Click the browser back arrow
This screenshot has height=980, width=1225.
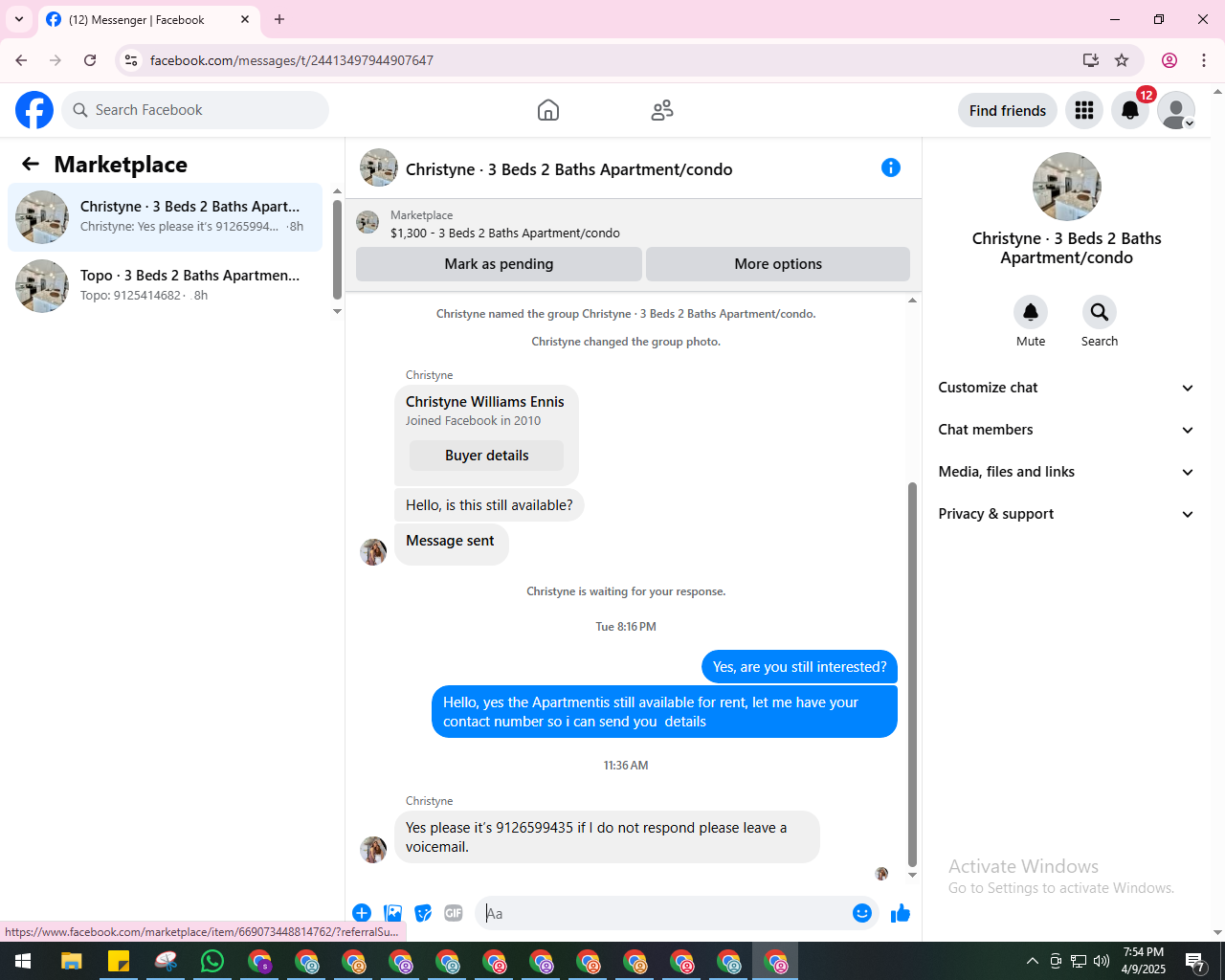21,60
